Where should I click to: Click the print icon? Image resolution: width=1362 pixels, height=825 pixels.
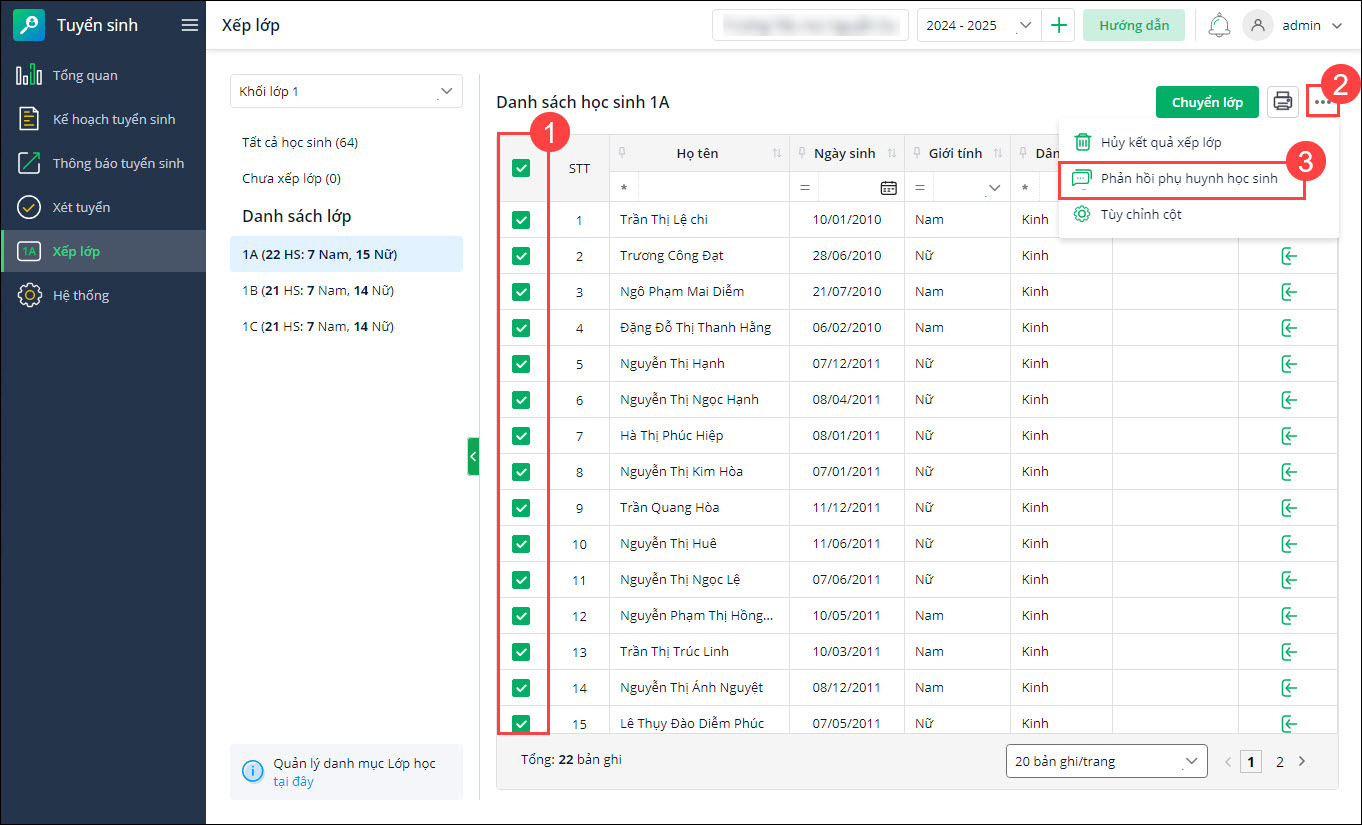1283,102
